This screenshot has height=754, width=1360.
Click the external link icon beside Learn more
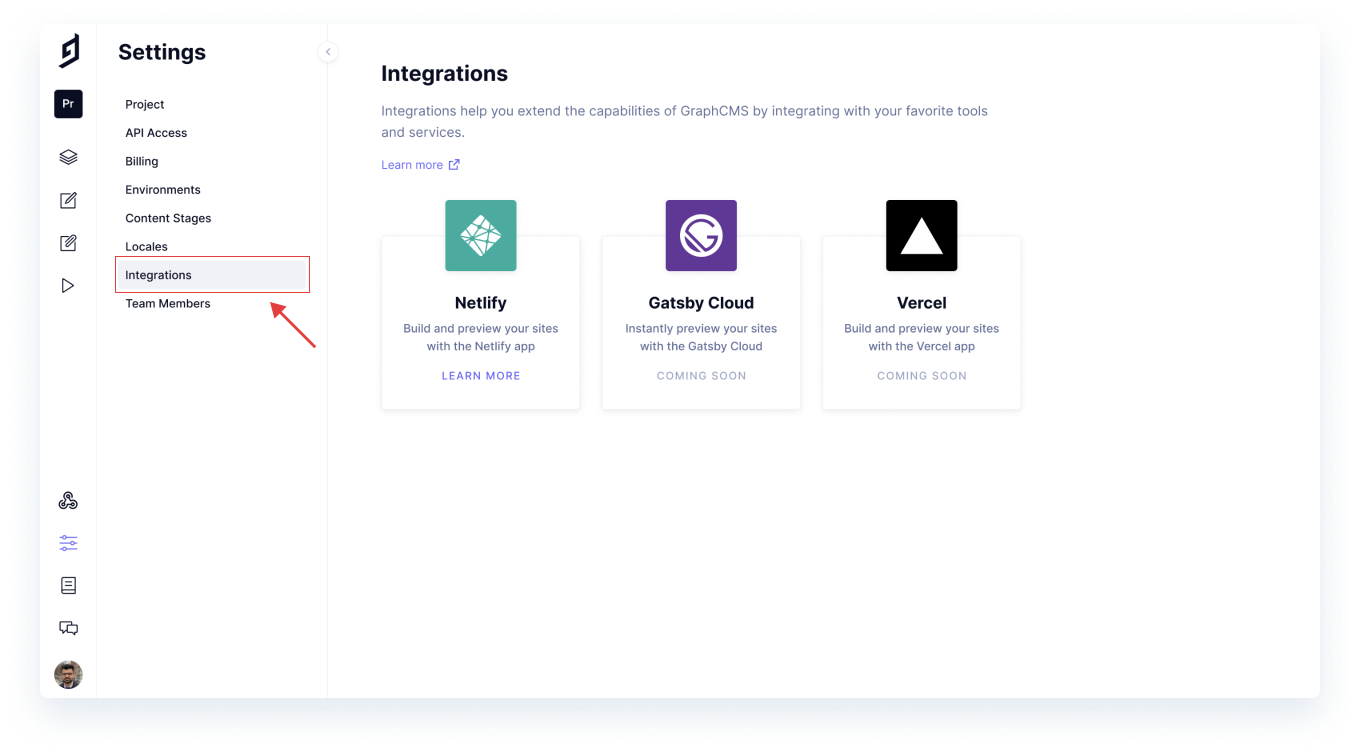(x=454, y=165)
